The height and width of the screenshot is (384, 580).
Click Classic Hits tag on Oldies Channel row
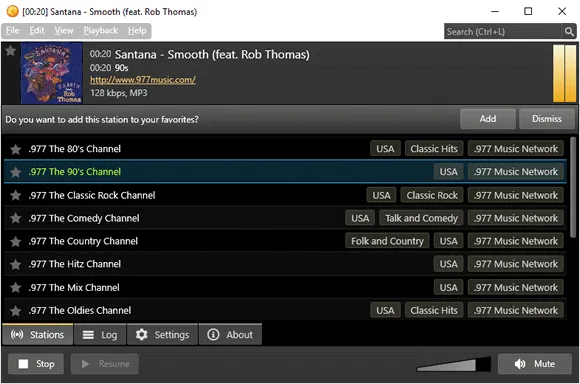tap(434, 311)
